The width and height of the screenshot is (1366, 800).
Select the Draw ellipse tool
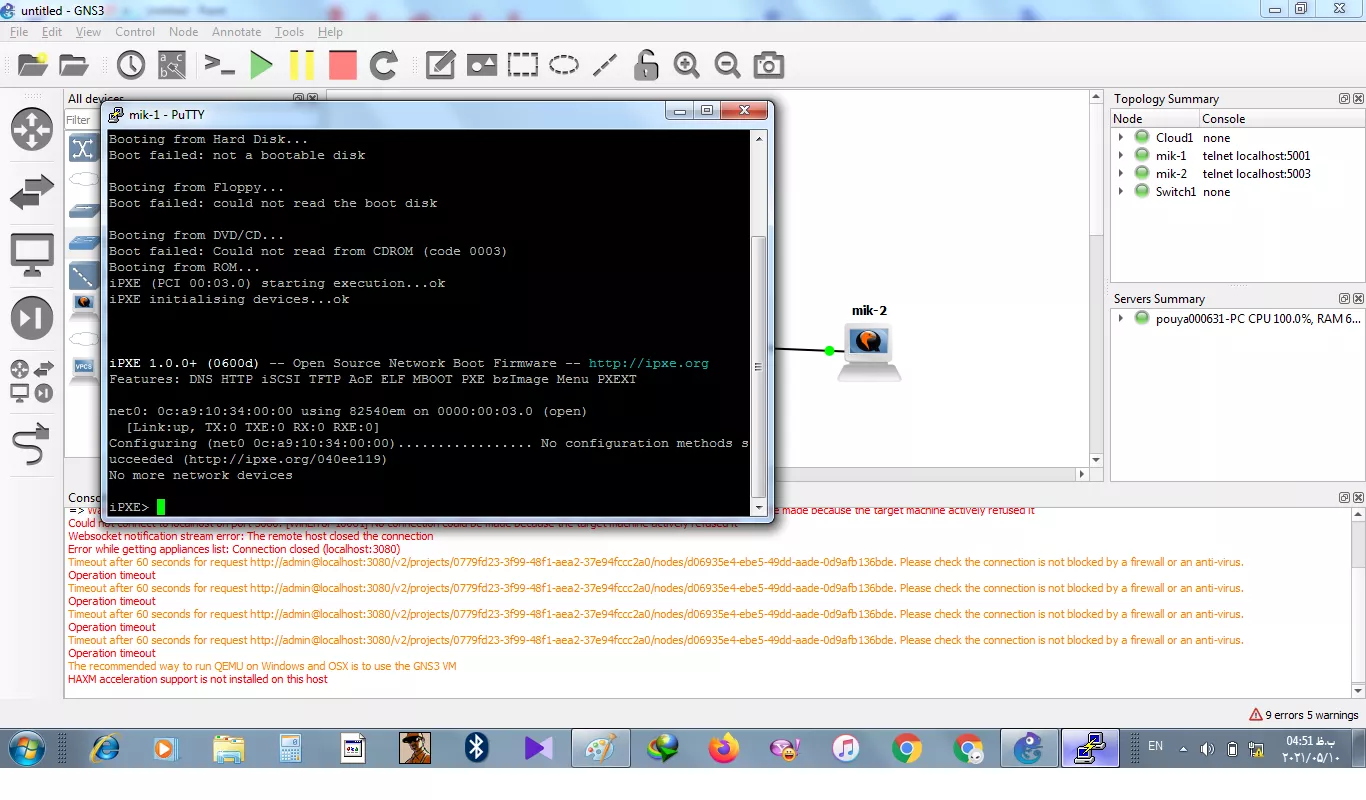[x=564, y=66]
